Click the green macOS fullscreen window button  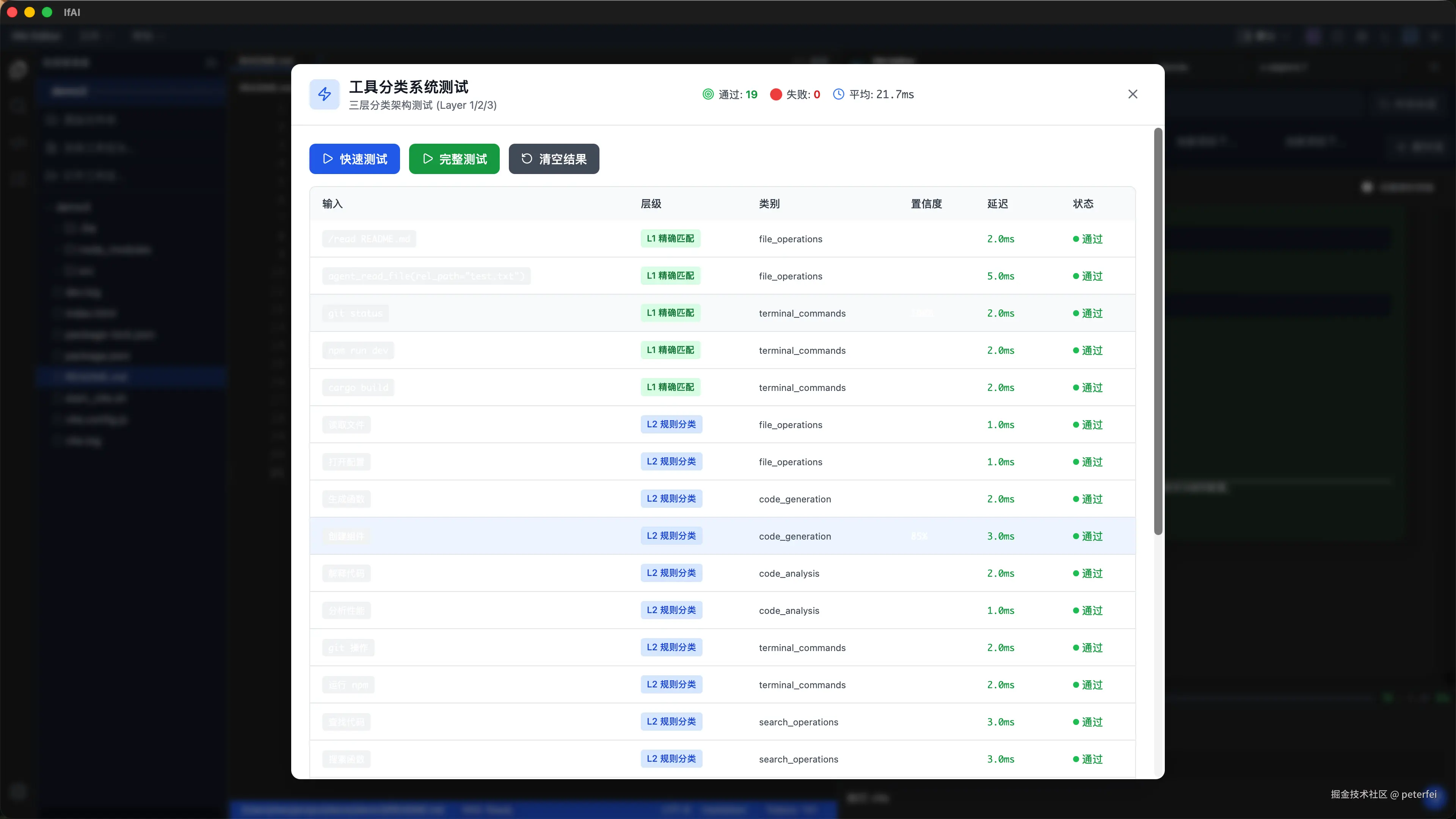(x=47, y=12)
